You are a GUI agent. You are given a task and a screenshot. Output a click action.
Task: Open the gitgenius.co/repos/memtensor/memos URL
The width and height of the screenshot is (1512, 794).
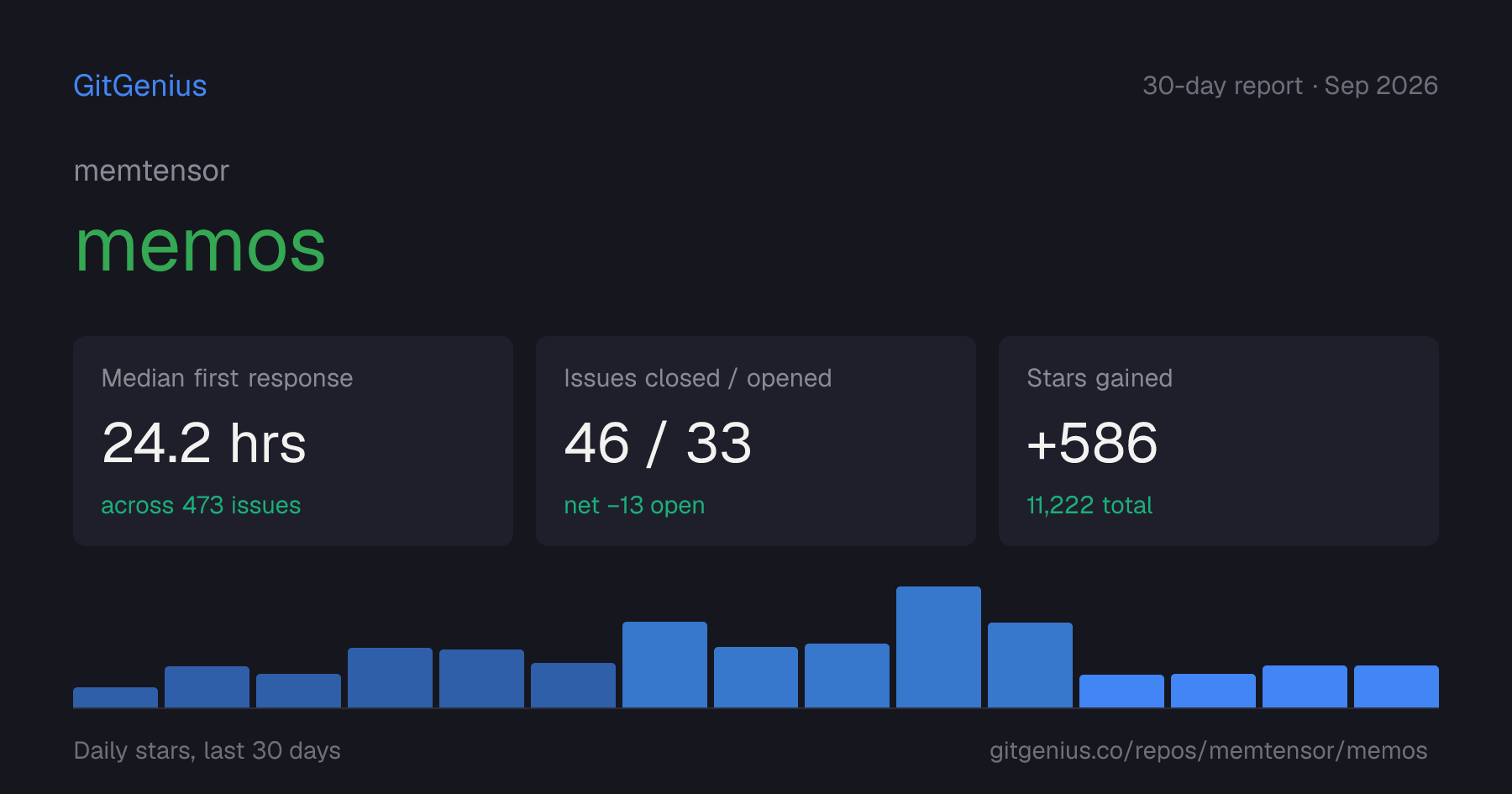tap(1208, 750)
